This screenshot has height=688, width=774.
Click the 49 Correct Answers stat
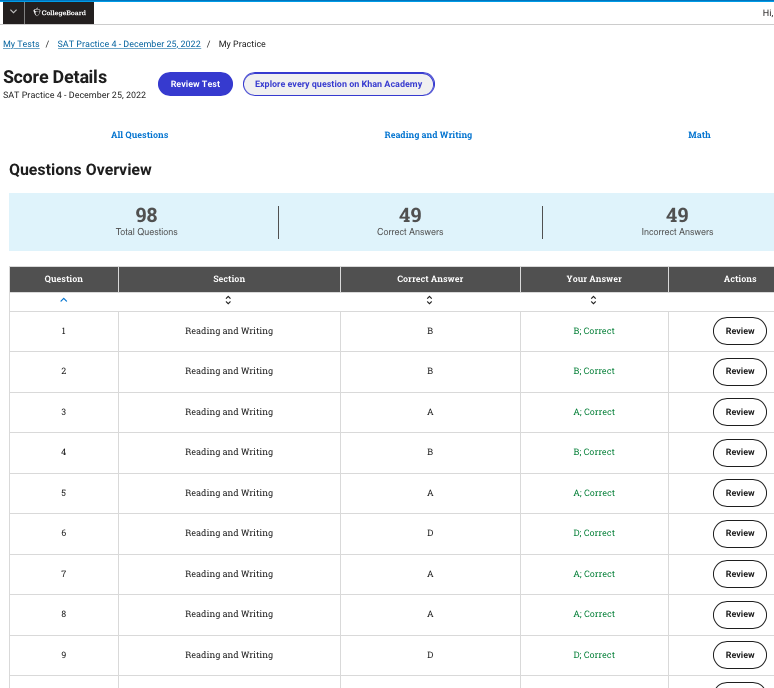410,222
